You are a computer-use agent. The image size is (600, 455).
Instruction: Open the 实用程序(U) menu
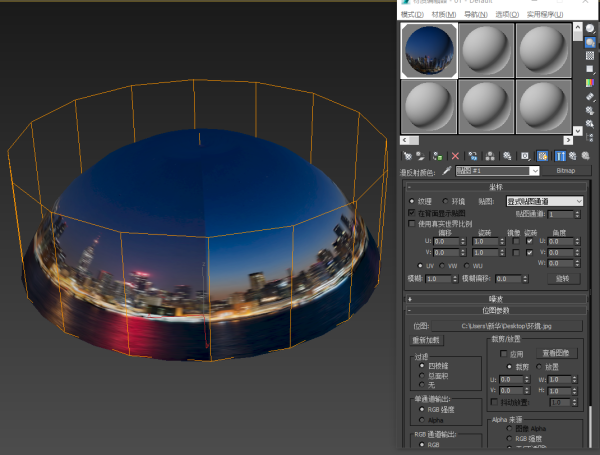(545, 14)
